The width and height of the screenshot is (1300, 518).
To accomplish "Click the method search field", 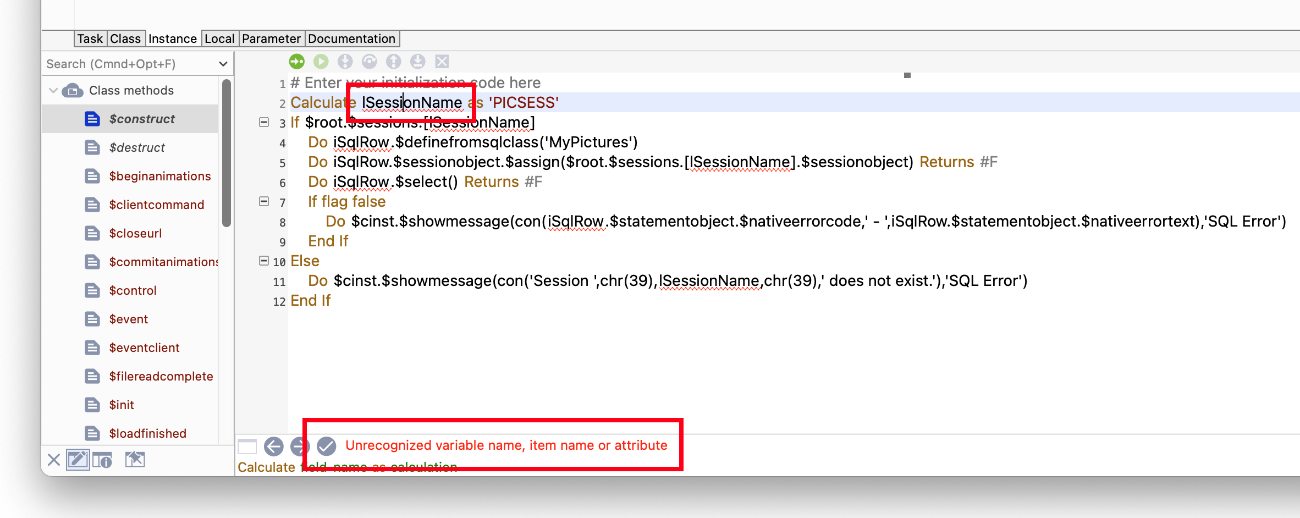I will coord(128,64).
